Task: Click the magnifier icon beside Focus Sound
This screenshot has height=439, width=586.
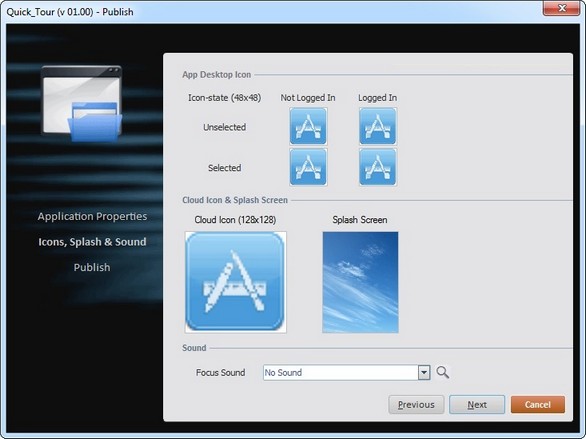Action: point(442,372)
